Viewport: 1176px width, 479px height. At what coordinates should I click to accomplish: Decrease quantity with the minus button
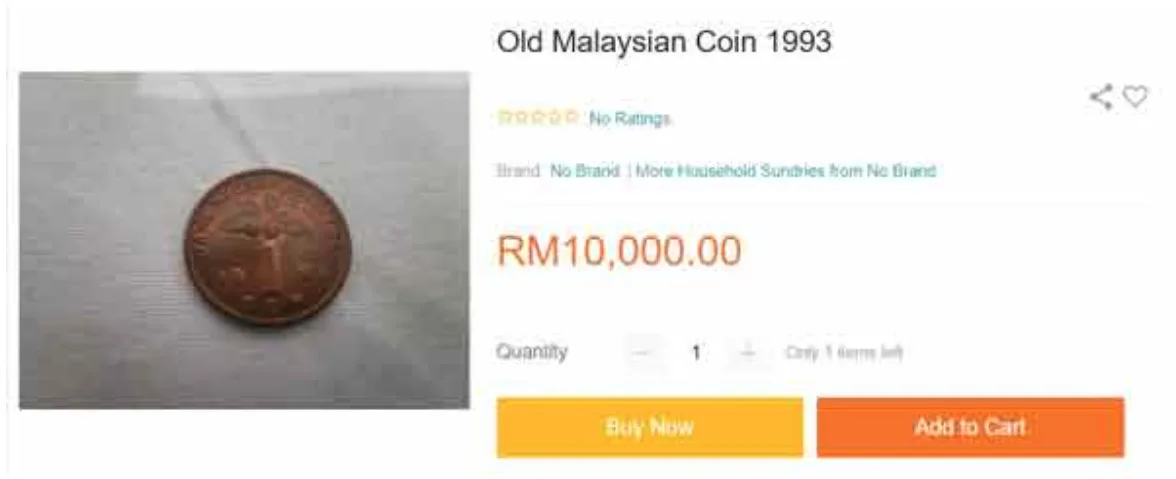coord(643,352)
